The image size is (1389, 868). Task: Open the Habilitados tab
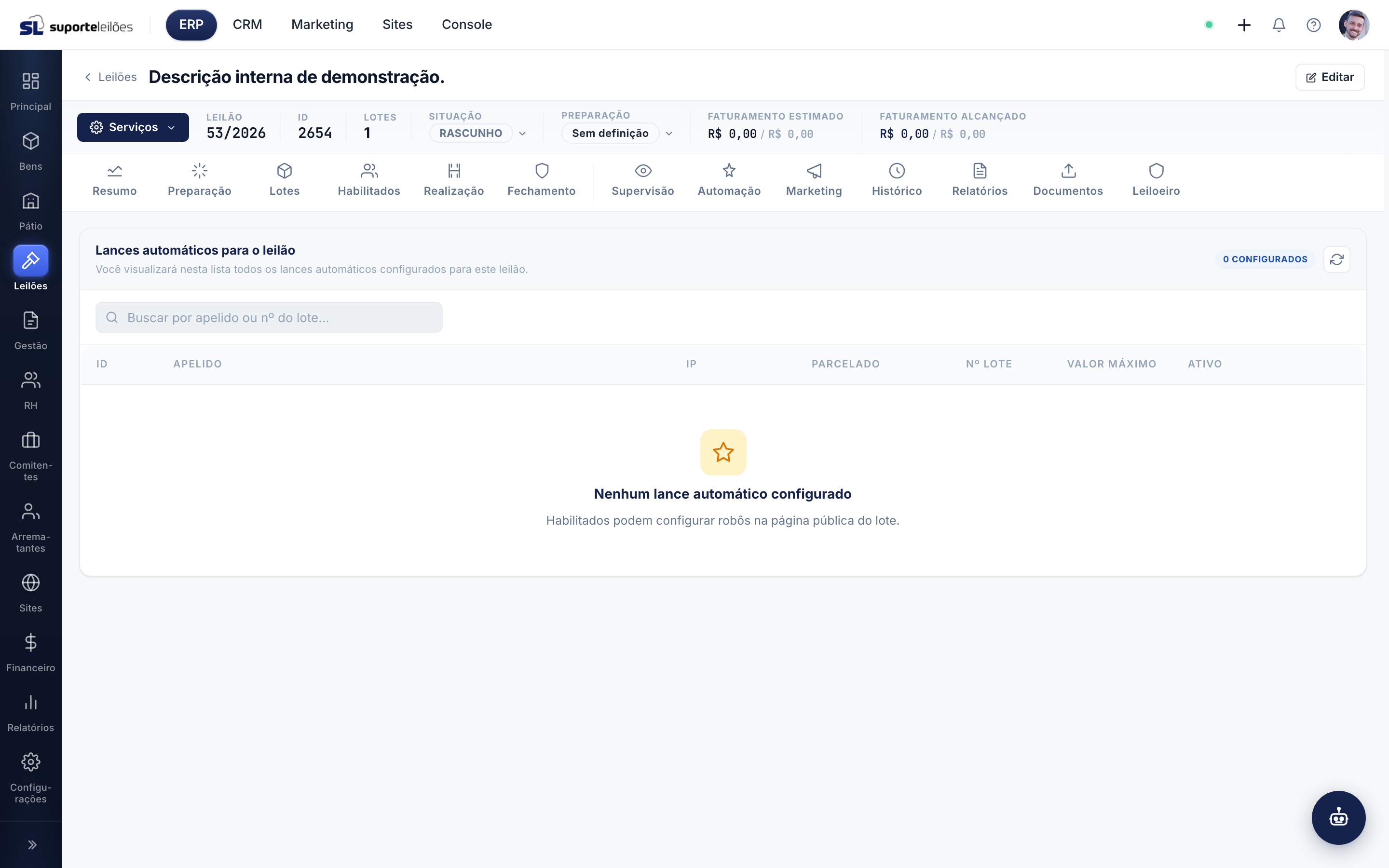click(x=368, y=180)
